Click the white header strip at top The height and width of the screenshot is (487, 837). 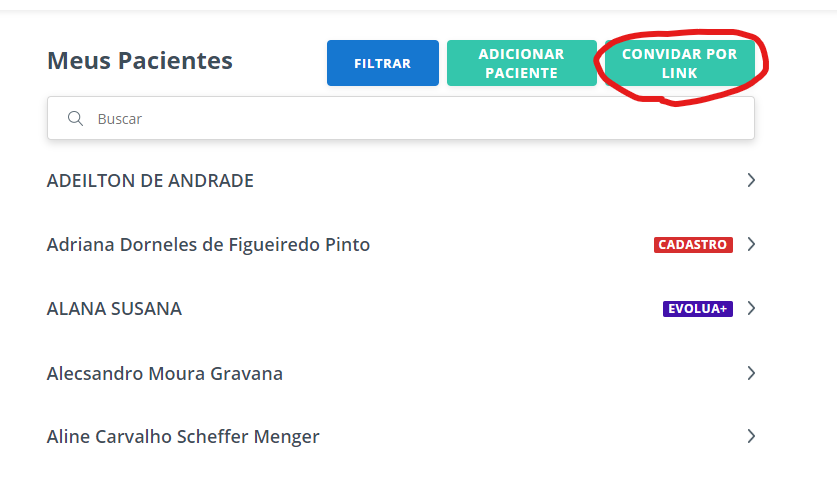coord(418,5)
